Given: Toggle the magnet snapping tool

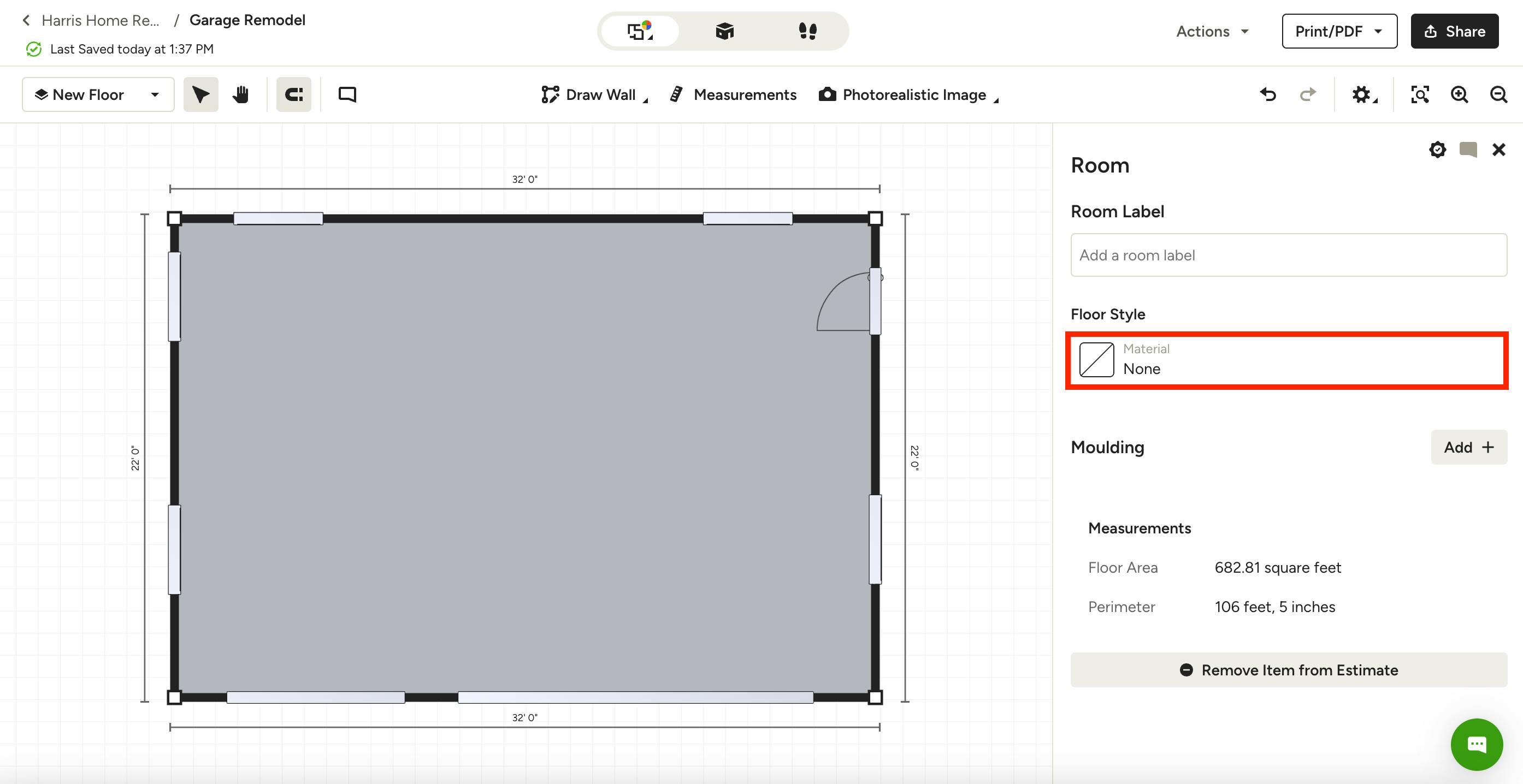Looking at the screenshot, I should 294,94.
